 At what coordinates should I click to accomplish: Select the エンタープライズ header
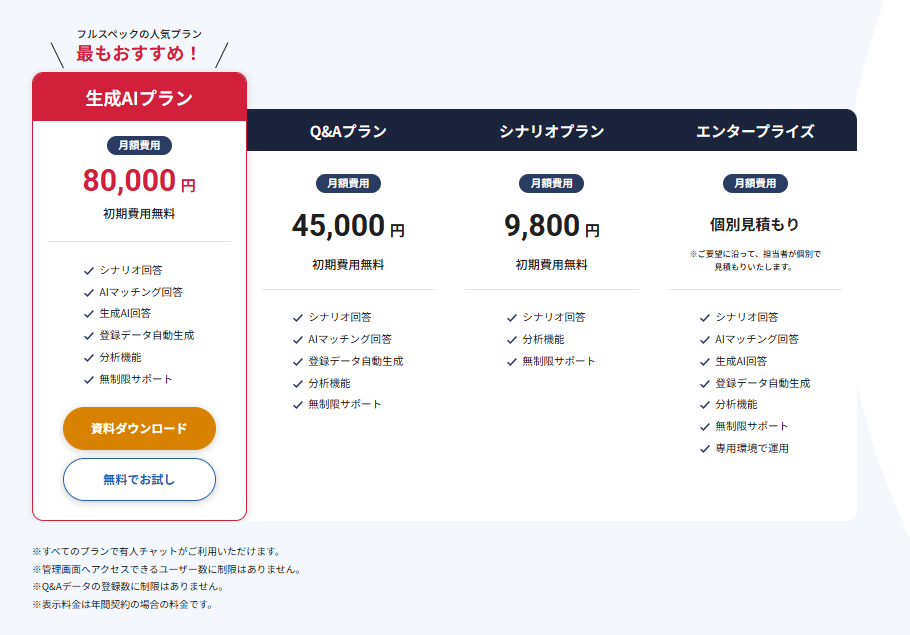click(x=755, y=131)
